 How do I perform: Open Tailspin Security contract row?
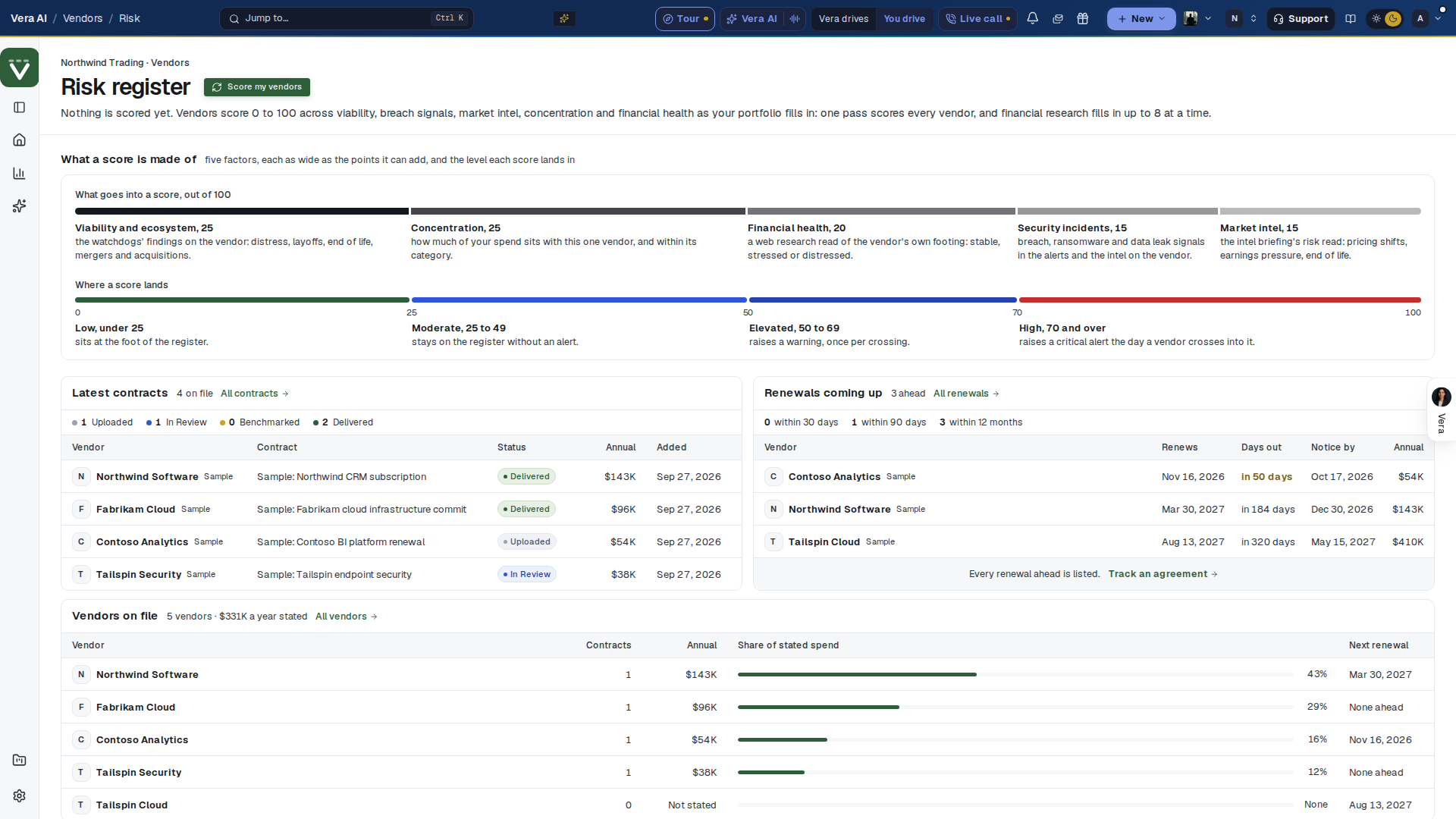click(401, 574)
